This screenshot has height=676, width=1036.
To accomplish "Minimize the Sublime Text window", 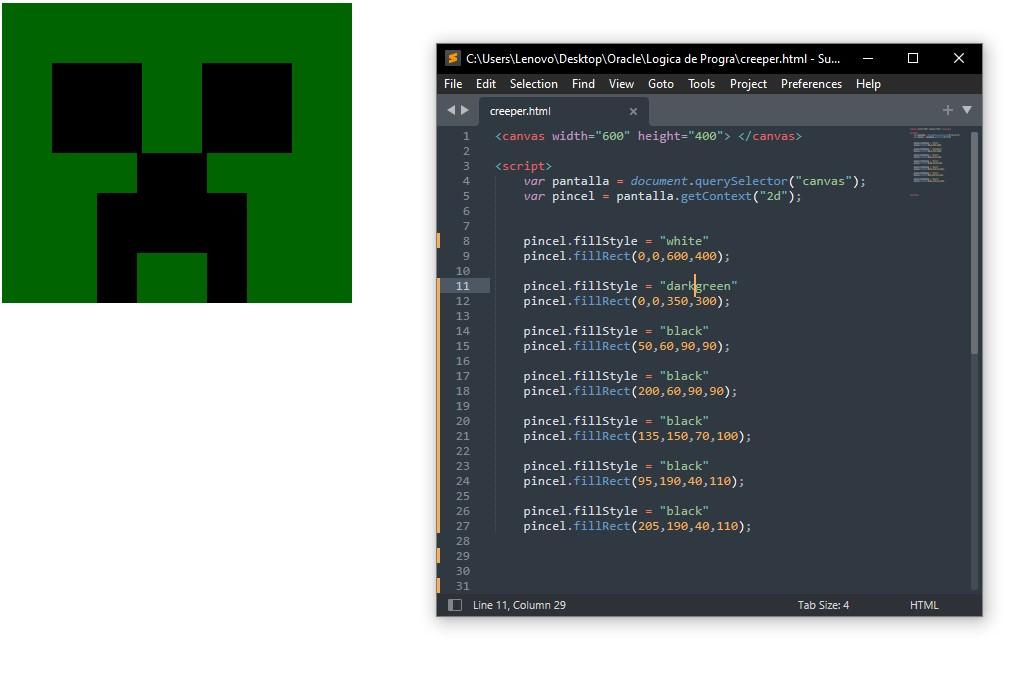I will (868, 58).
